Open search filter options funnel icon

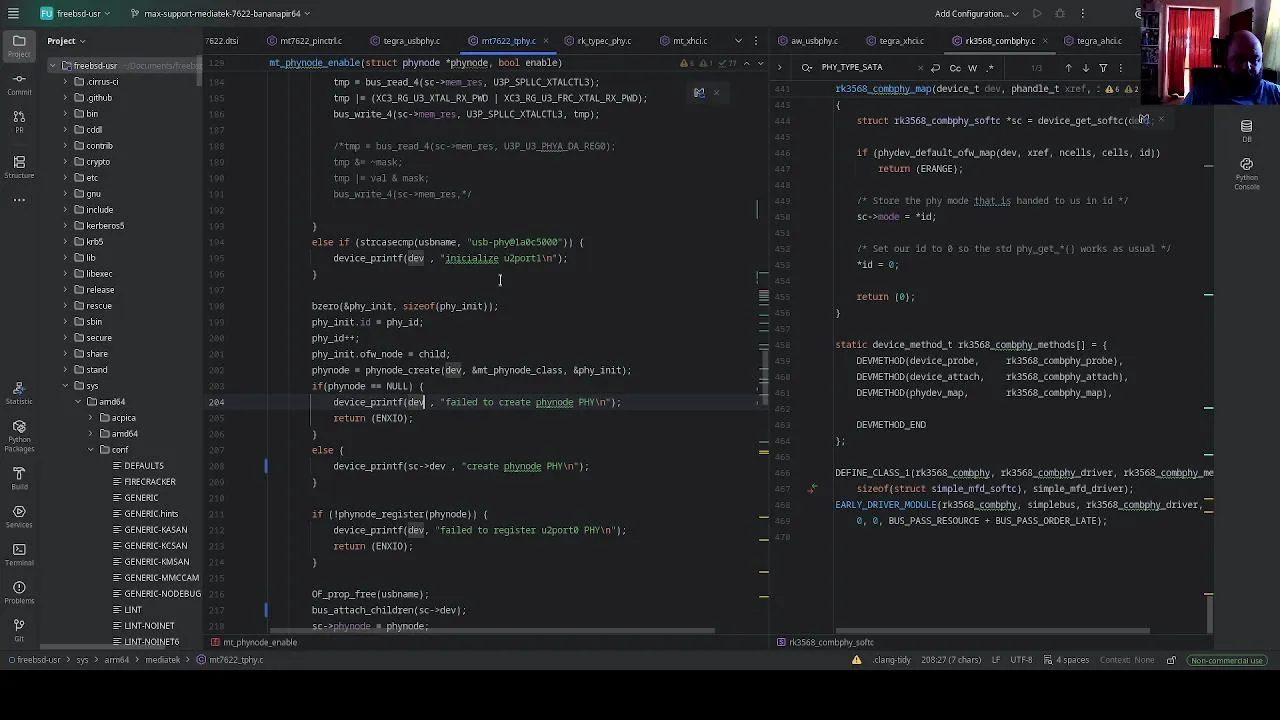point(1103,68)
